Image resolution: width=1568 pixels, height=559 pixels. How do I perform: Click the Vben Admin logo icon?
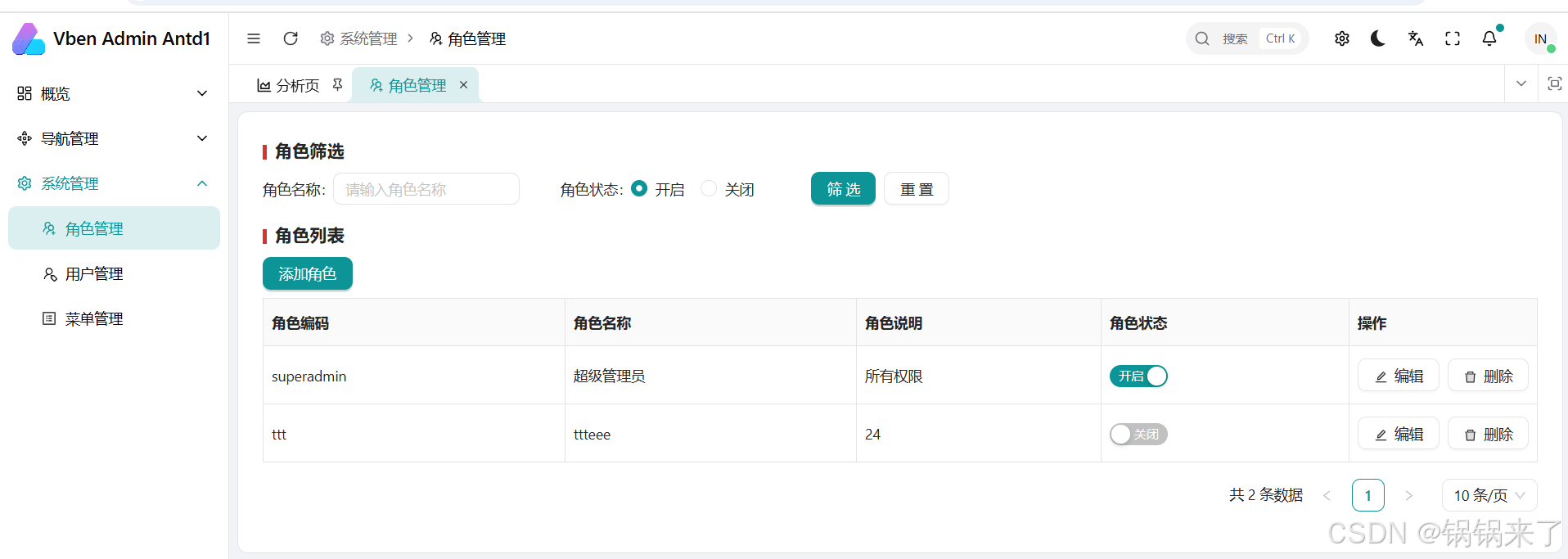pyautogui.click(x=29, y=38)
